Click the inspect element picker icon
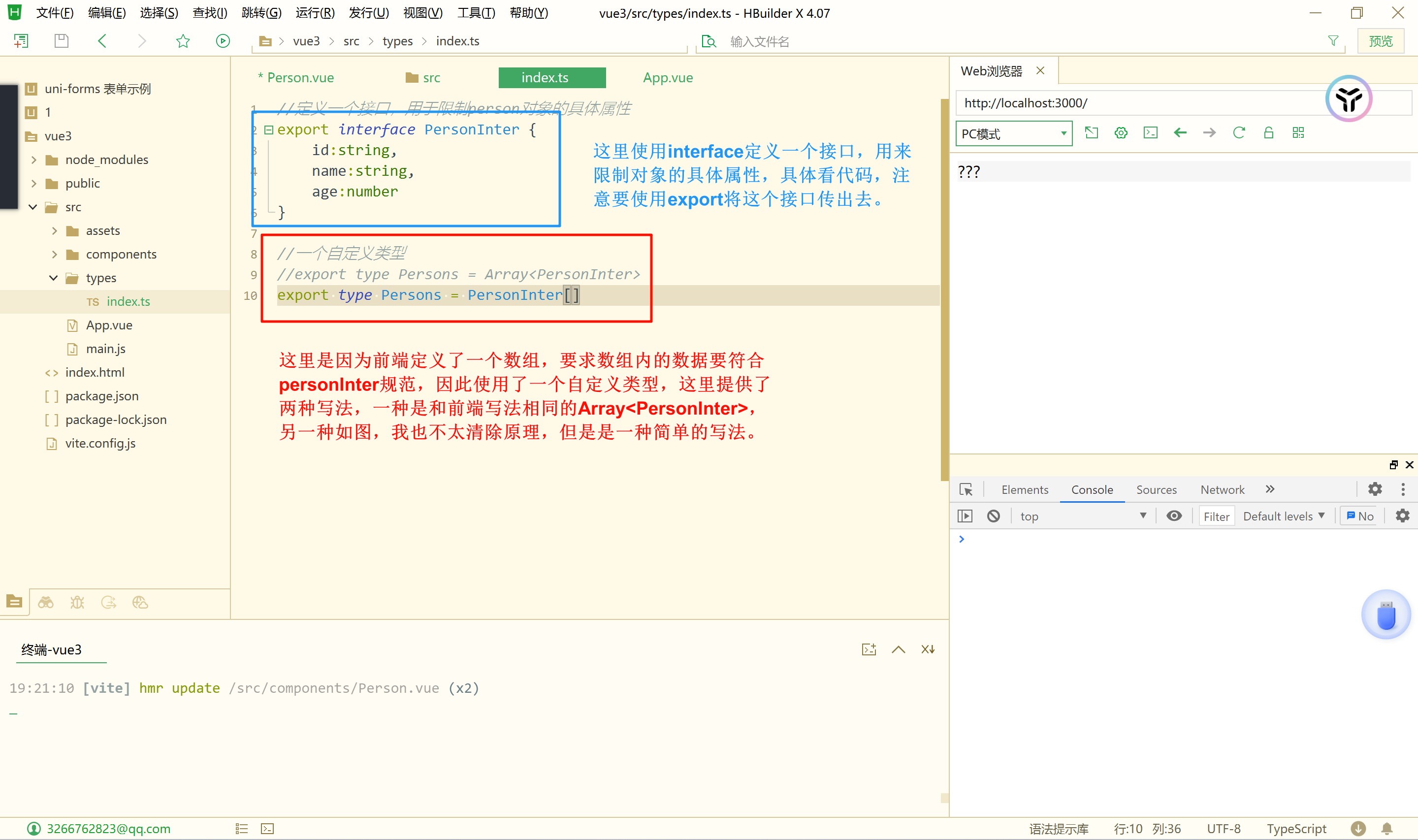 pyautogui.click(x=966, y=489)
